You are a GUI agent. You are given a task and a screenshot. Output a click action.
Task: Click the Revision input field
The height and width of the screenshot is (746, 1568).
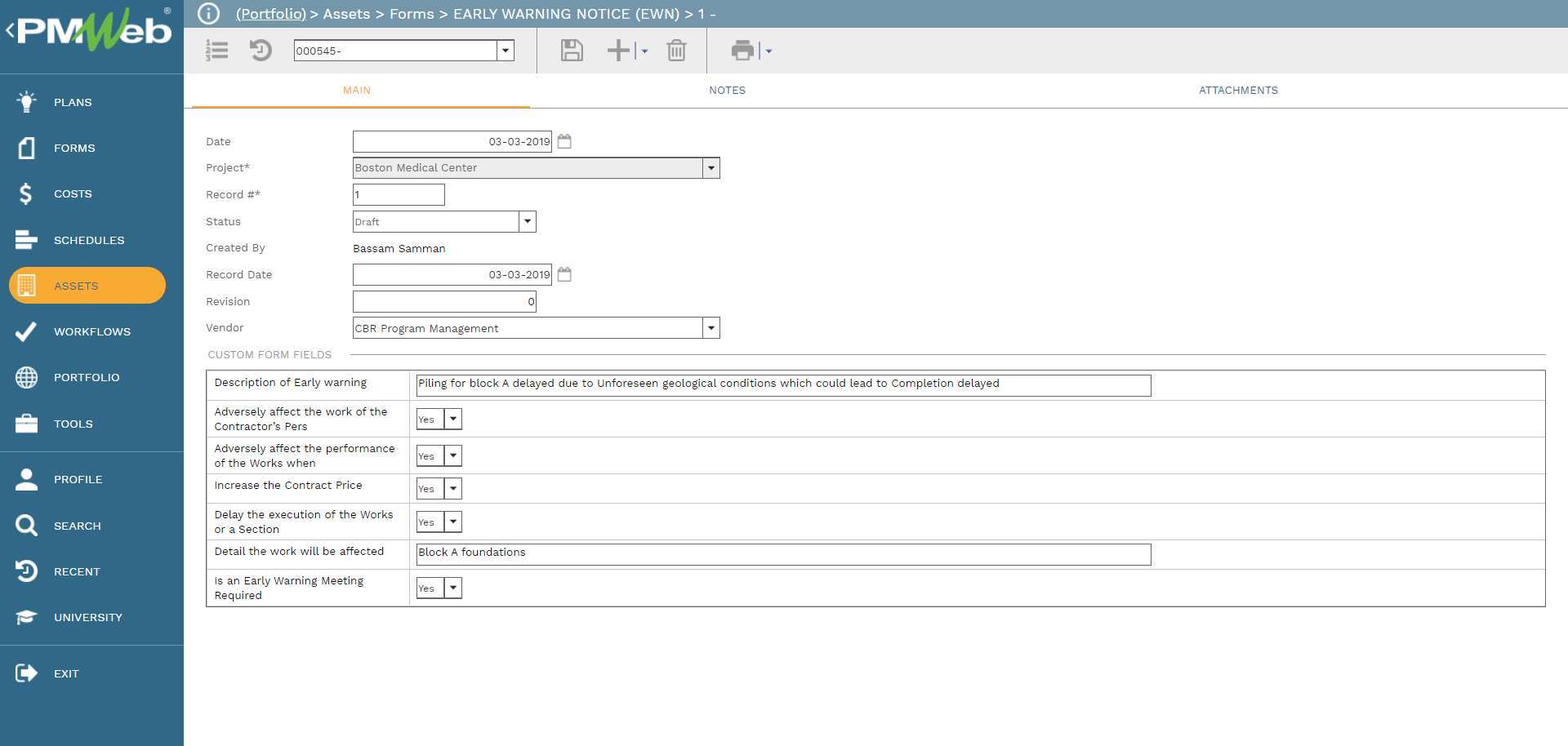click(444, 301)
